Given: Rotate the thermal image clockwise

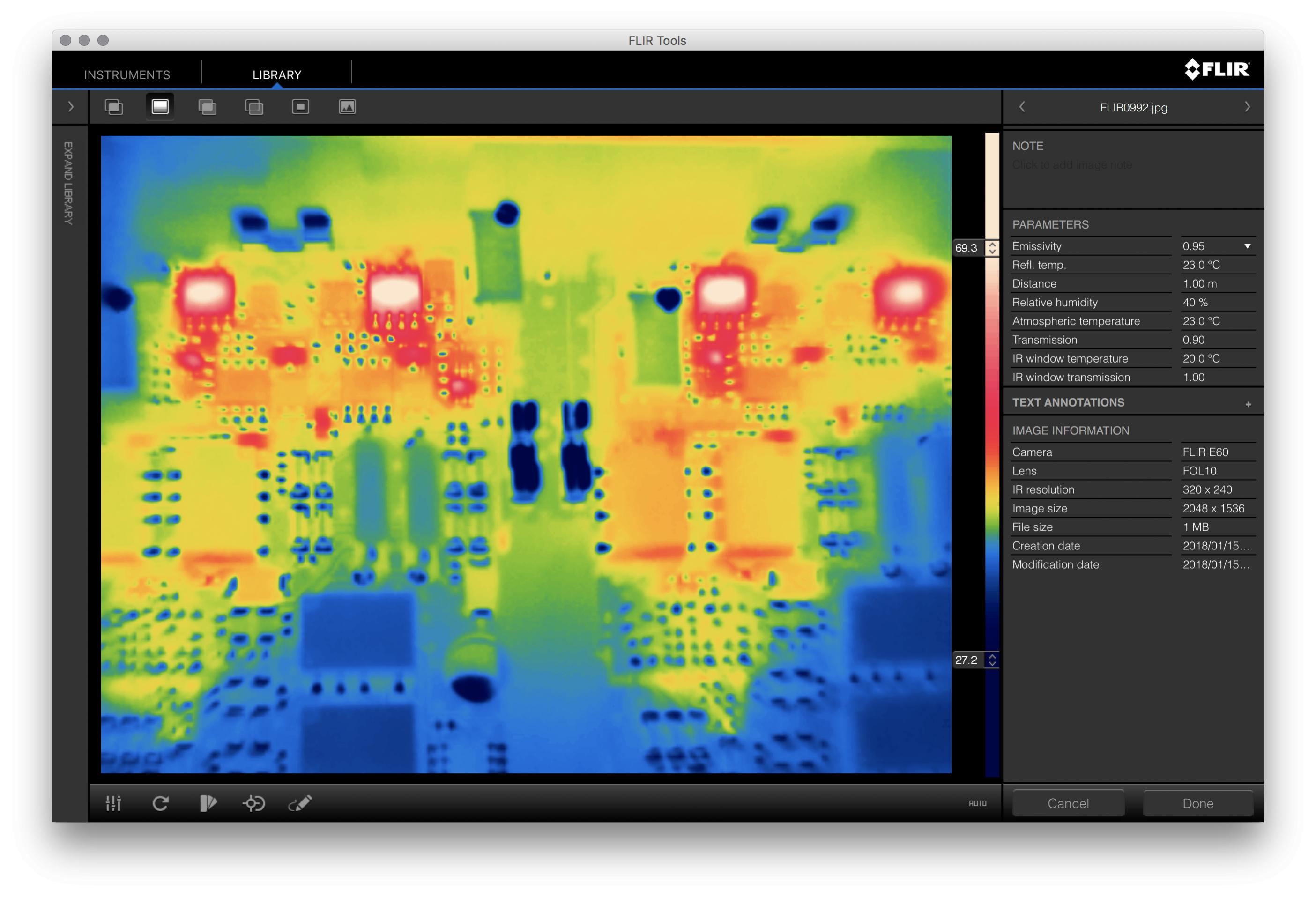Looking at the screenshot, I should [160, 803].
